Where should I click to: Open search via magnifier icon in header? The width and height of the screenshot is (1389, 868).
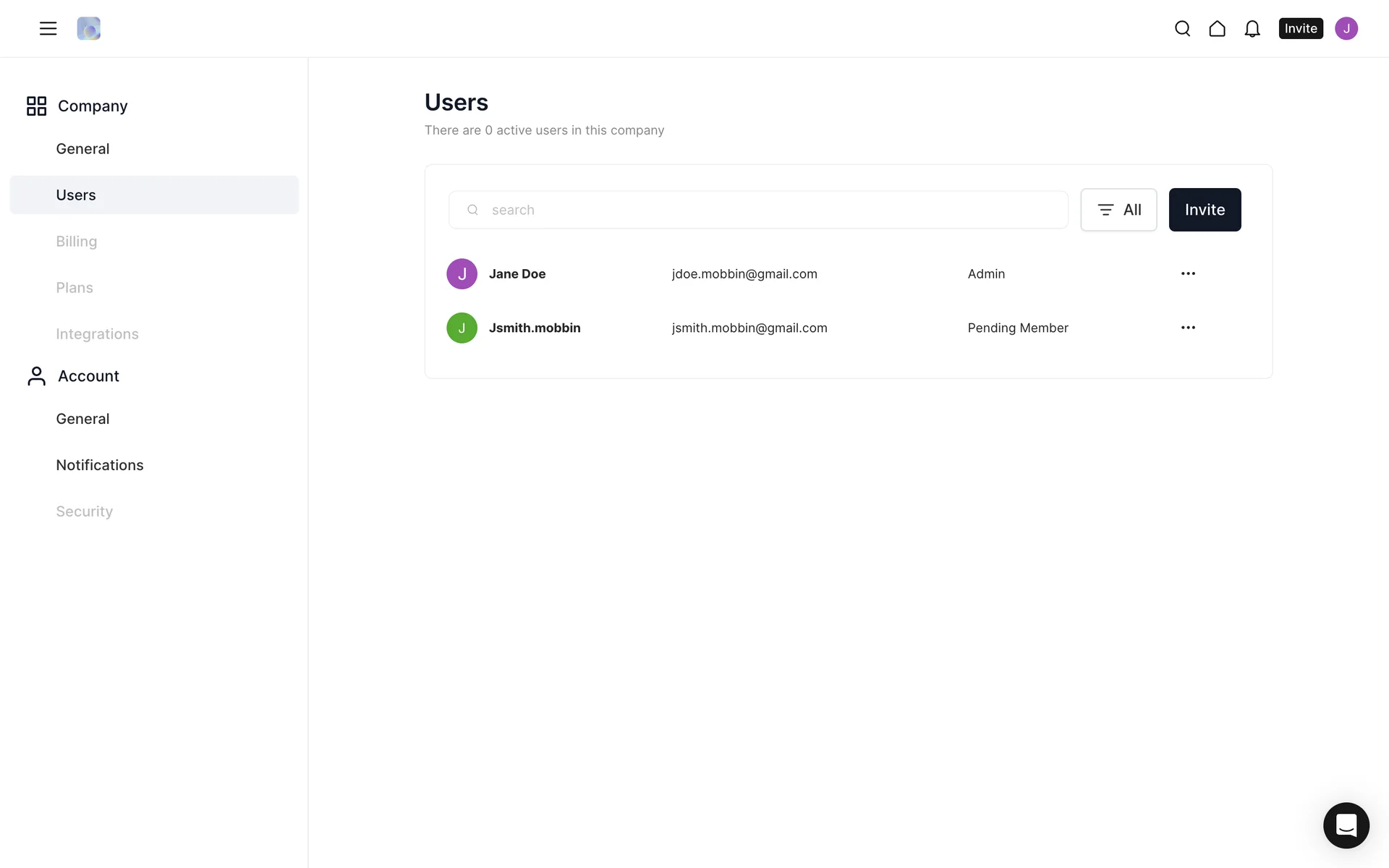point(1182,28)
